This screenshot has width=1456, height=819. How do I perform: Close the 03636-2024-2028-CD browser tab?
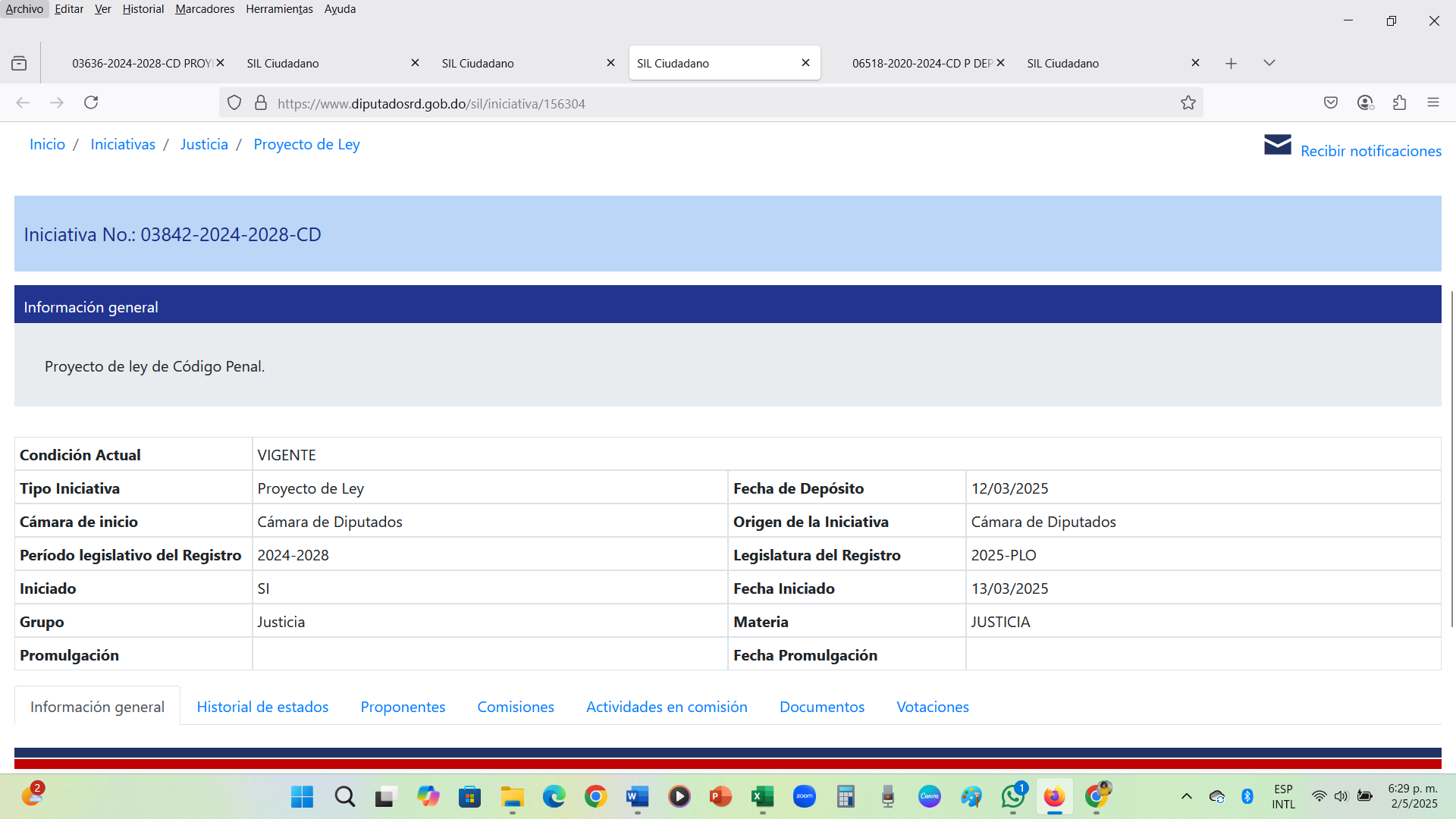pyautogui.click(x=220, y=63)
